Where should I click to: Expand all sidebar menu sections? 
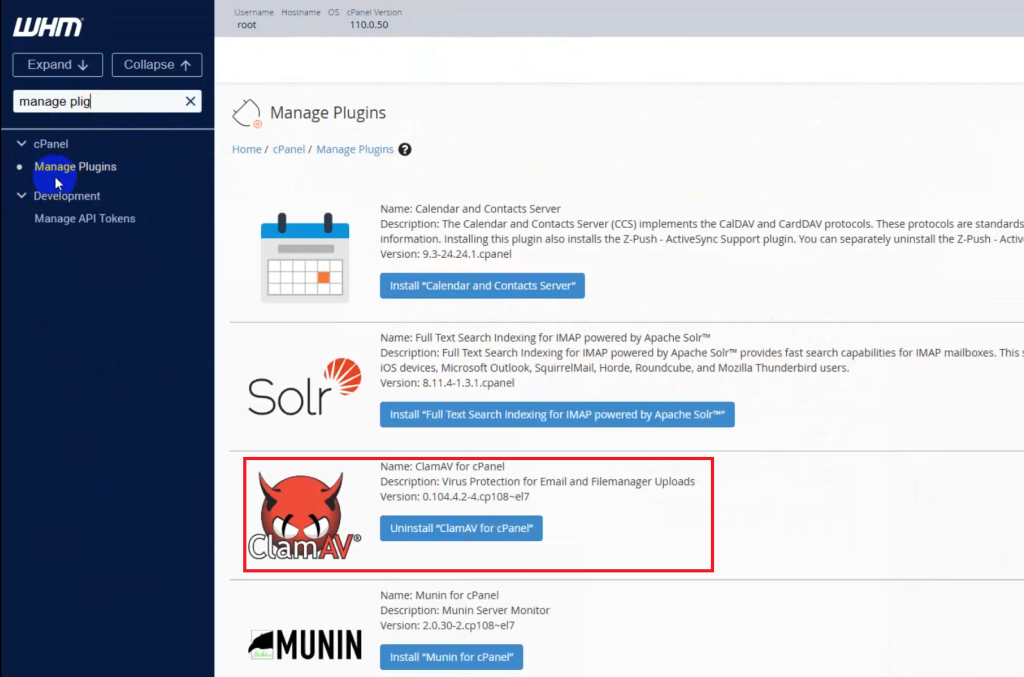point(58,65)
